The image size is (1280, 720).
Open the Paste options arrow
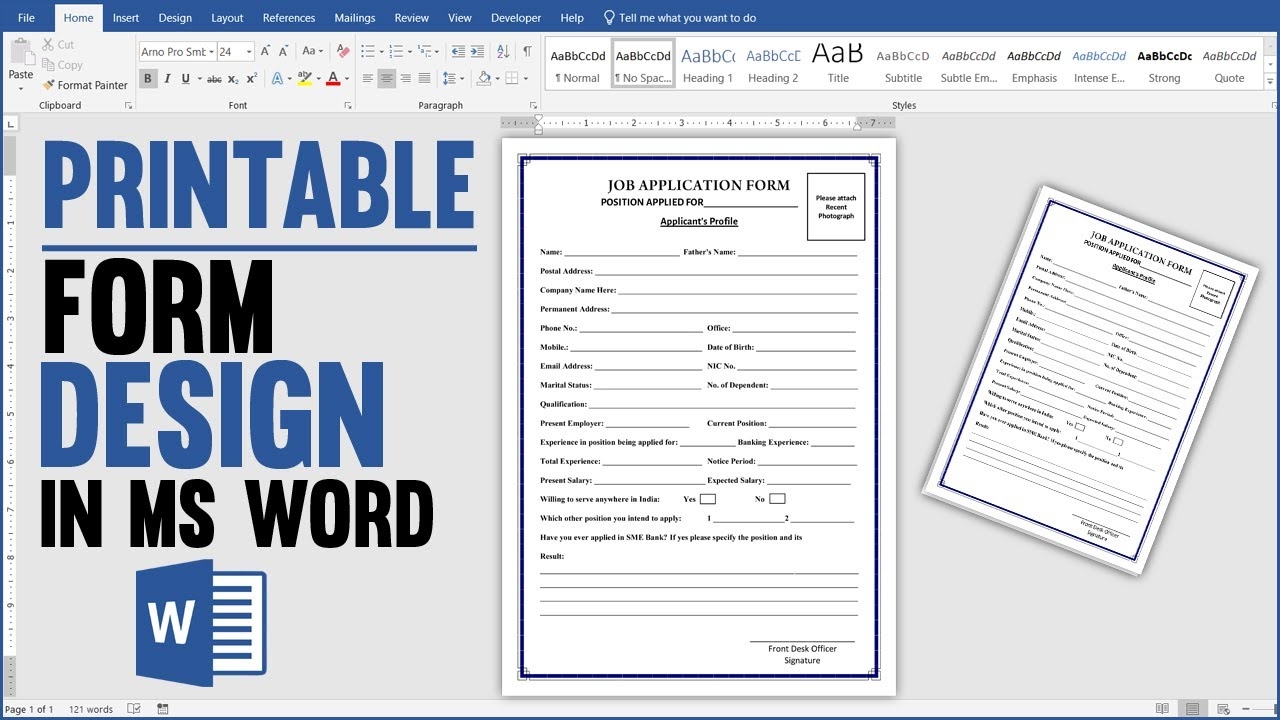20,89
